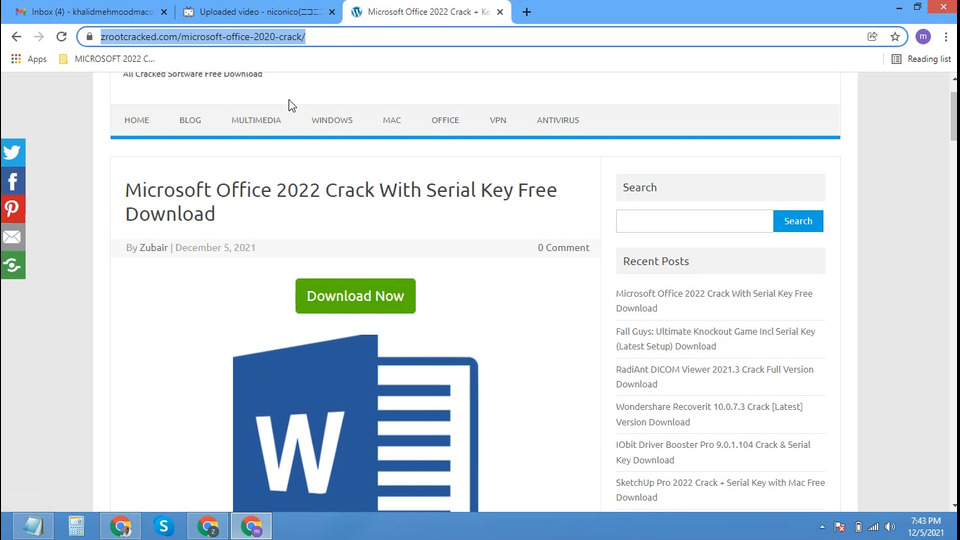Open Wondershare Recoverit 10.0.7.3 Crack post
Image resolution: width=960 pixels, height=540 pixels.
tap(709, 414)
